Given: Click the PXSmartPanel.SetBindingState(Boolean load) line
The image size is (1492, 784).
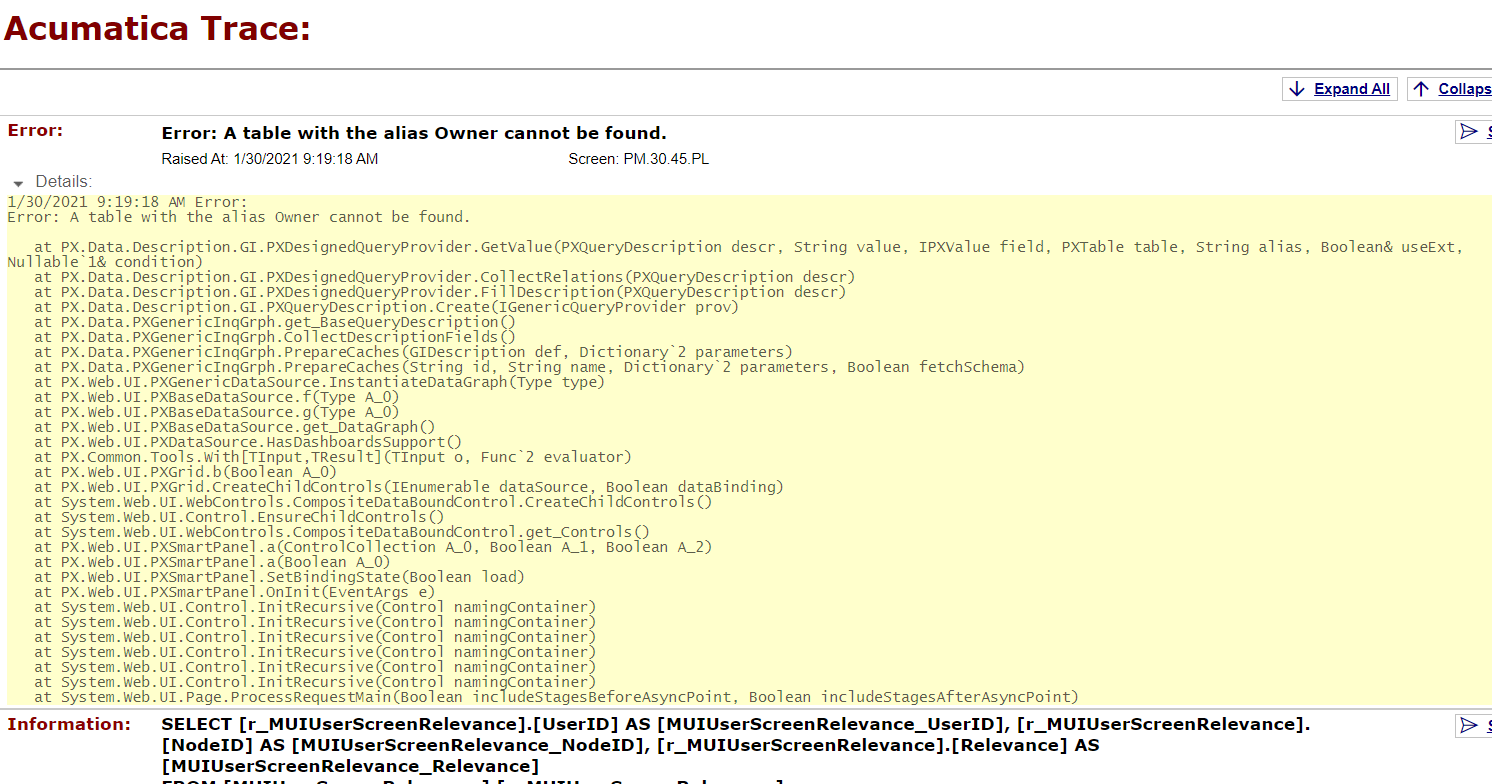Looking at the screenshot, I should click(279, 577).
